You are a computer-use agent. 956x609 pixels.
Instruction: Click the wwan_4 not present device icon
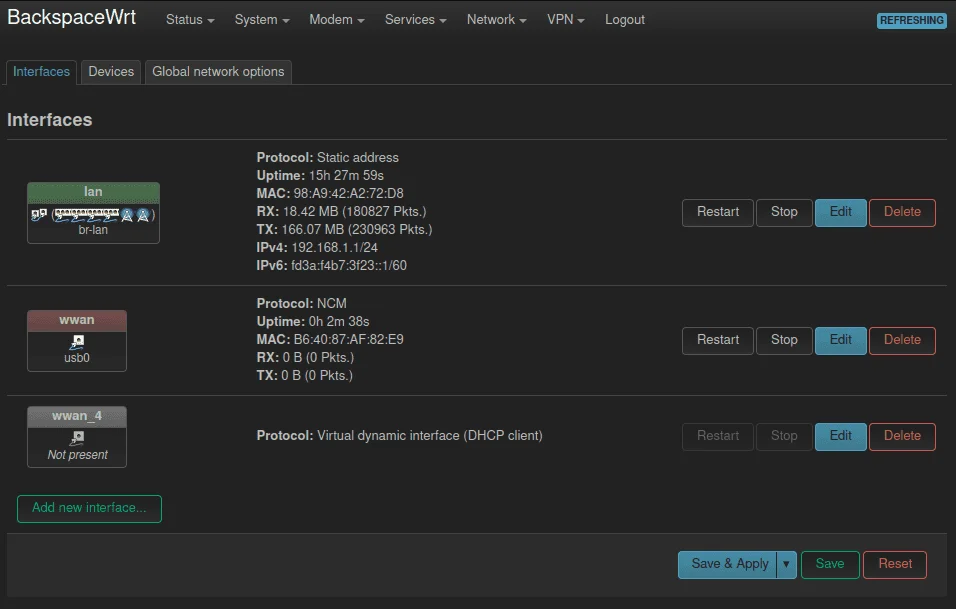pos(77,438)
